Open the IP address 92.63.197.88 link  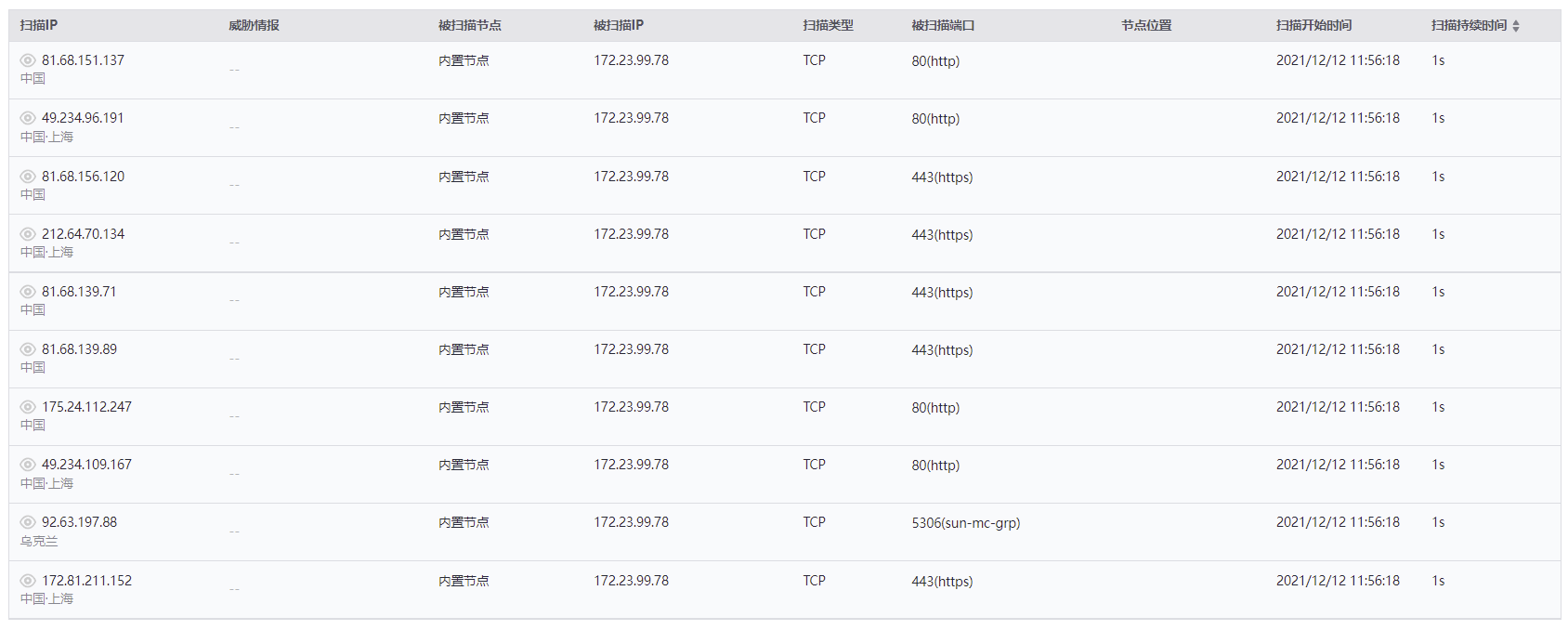pyautogui.click(x=79, y=522)
